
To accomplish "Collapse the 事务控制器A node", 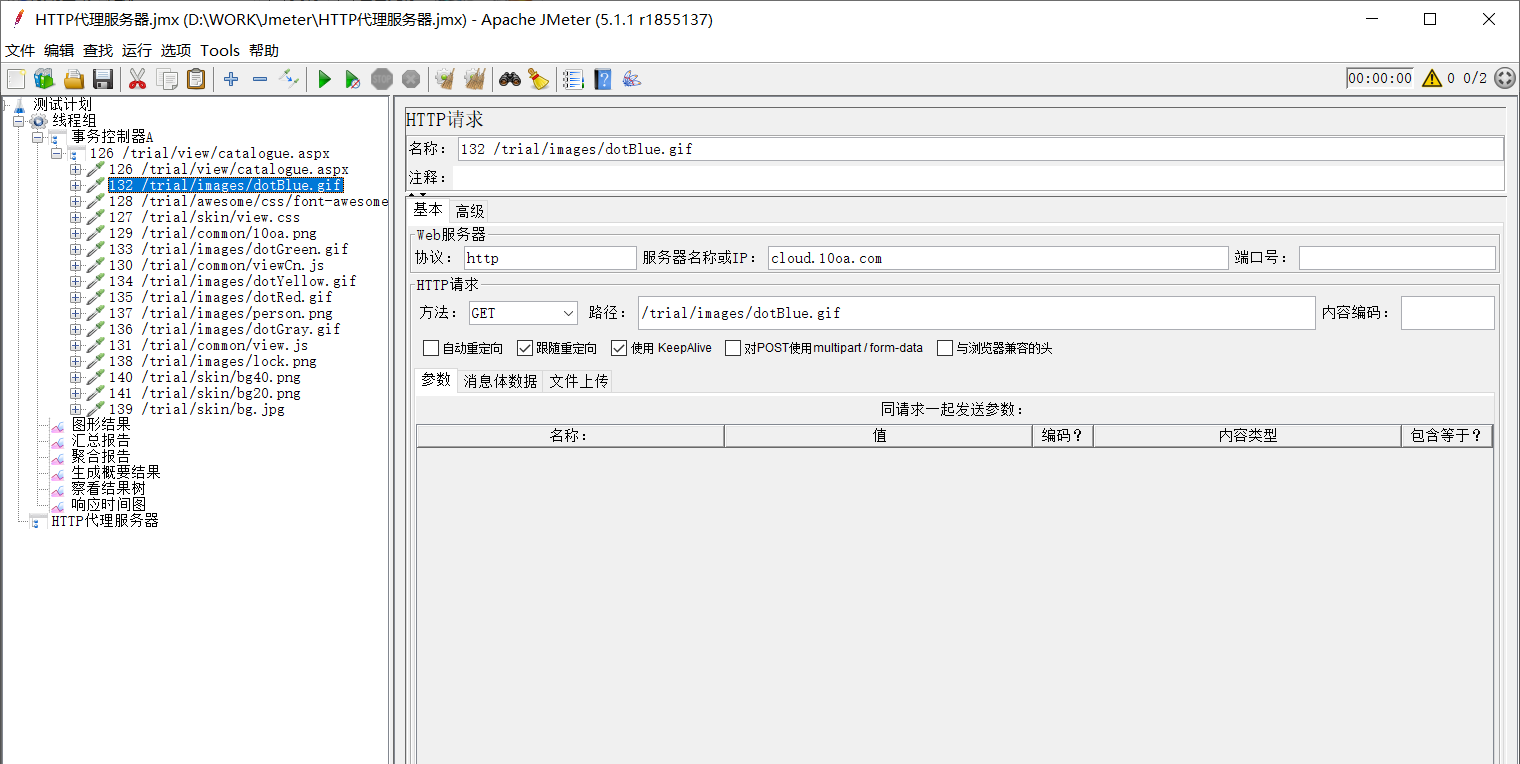I will 37,137.
